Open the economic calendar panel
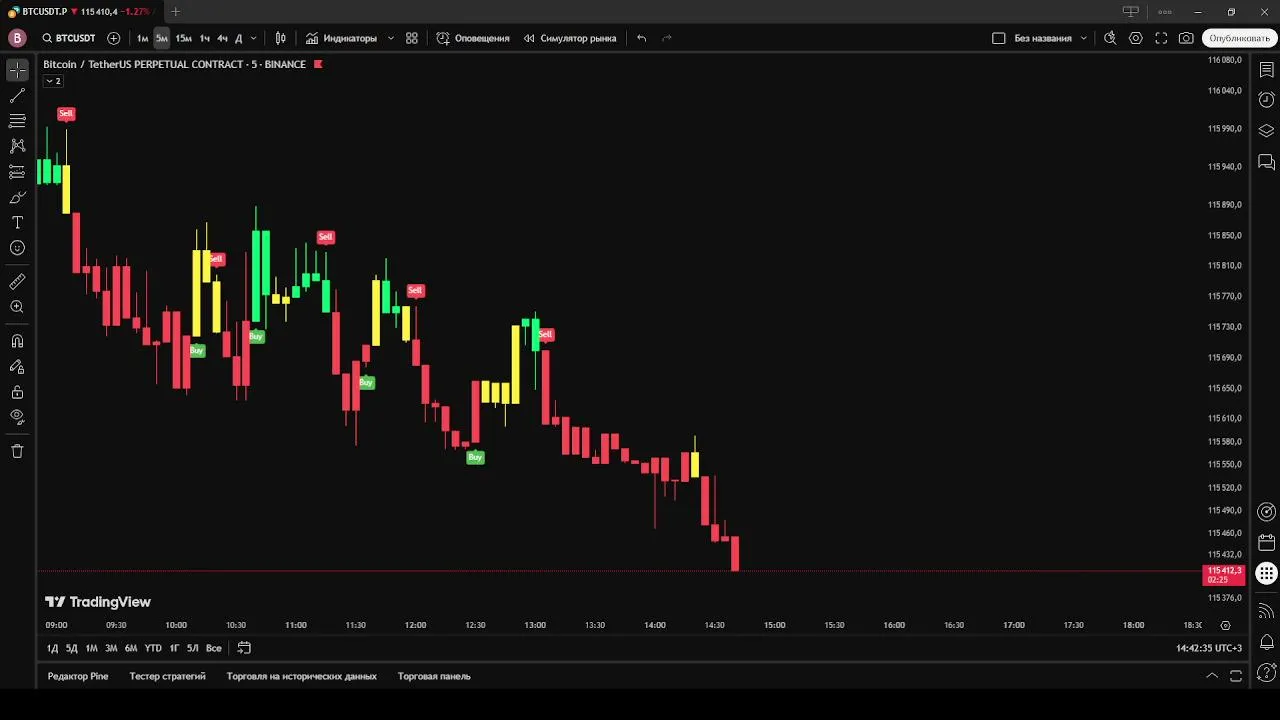1280x720 pixels. point(1266,543)
